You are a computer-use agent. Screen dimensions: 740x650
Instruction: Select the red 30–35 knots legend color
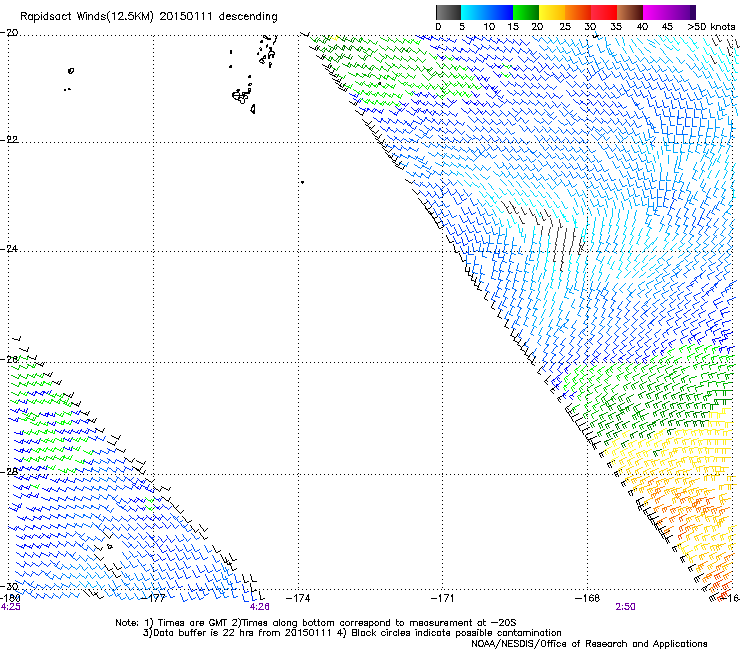[604, 12]
